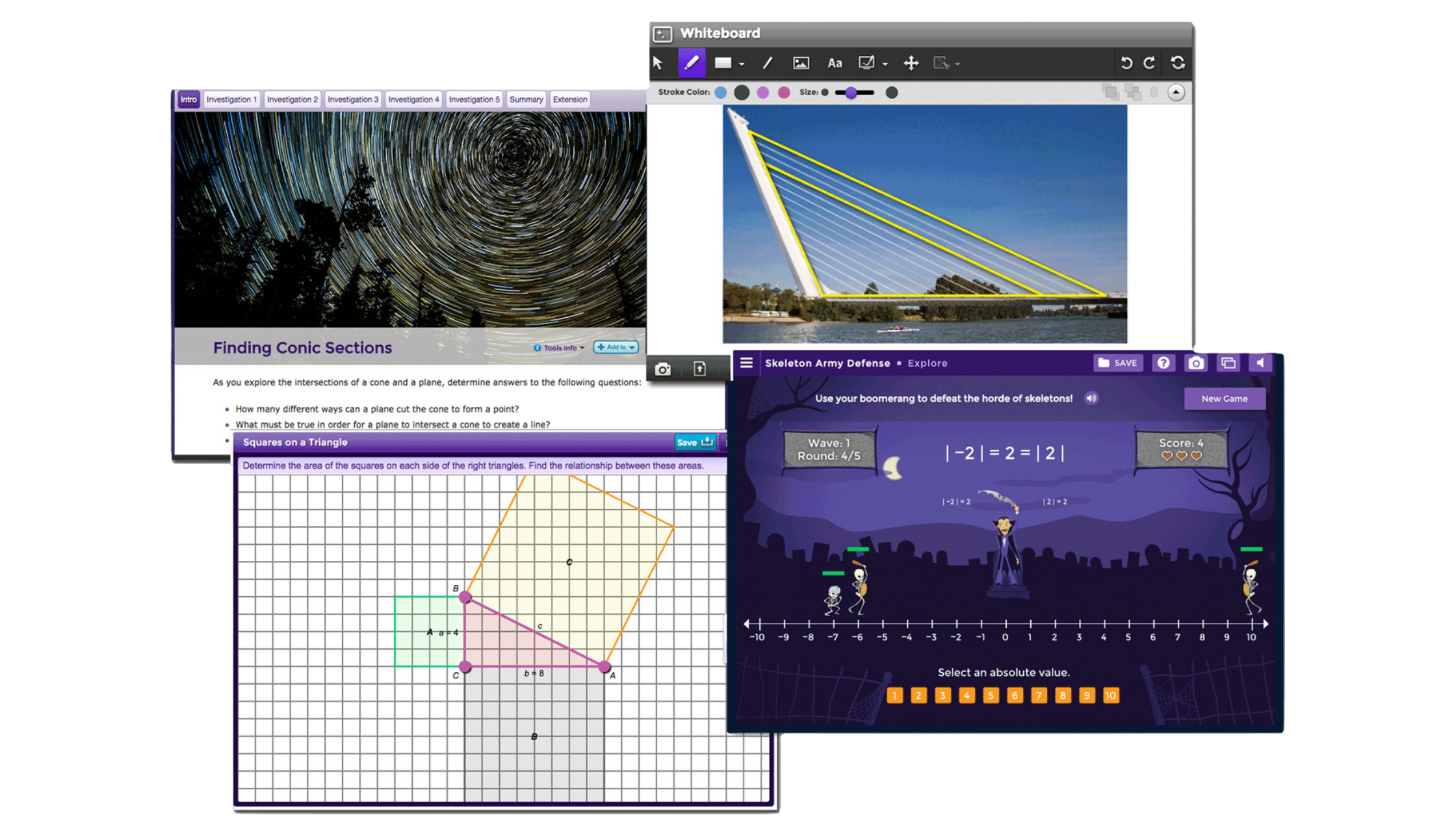
Task: Open the Summary tab
Action: (x=526, y=99)
